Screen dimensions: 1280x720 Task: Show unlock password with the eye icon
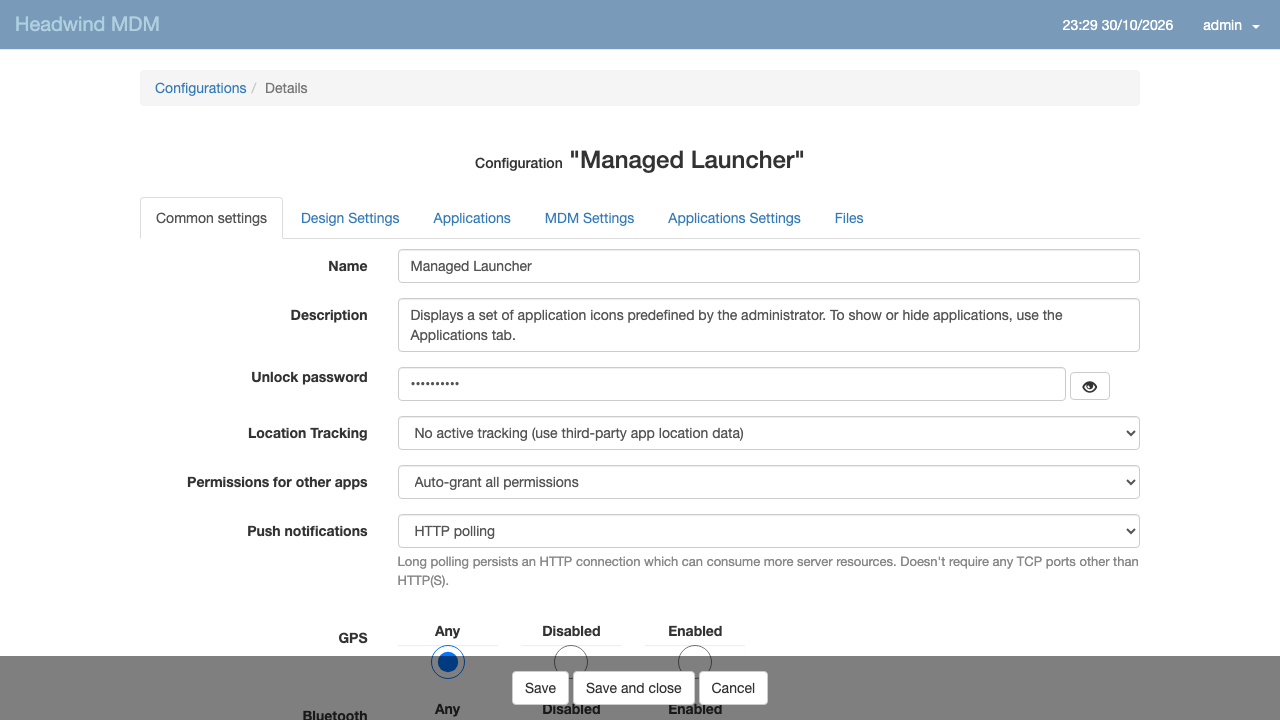(1090, 386)
